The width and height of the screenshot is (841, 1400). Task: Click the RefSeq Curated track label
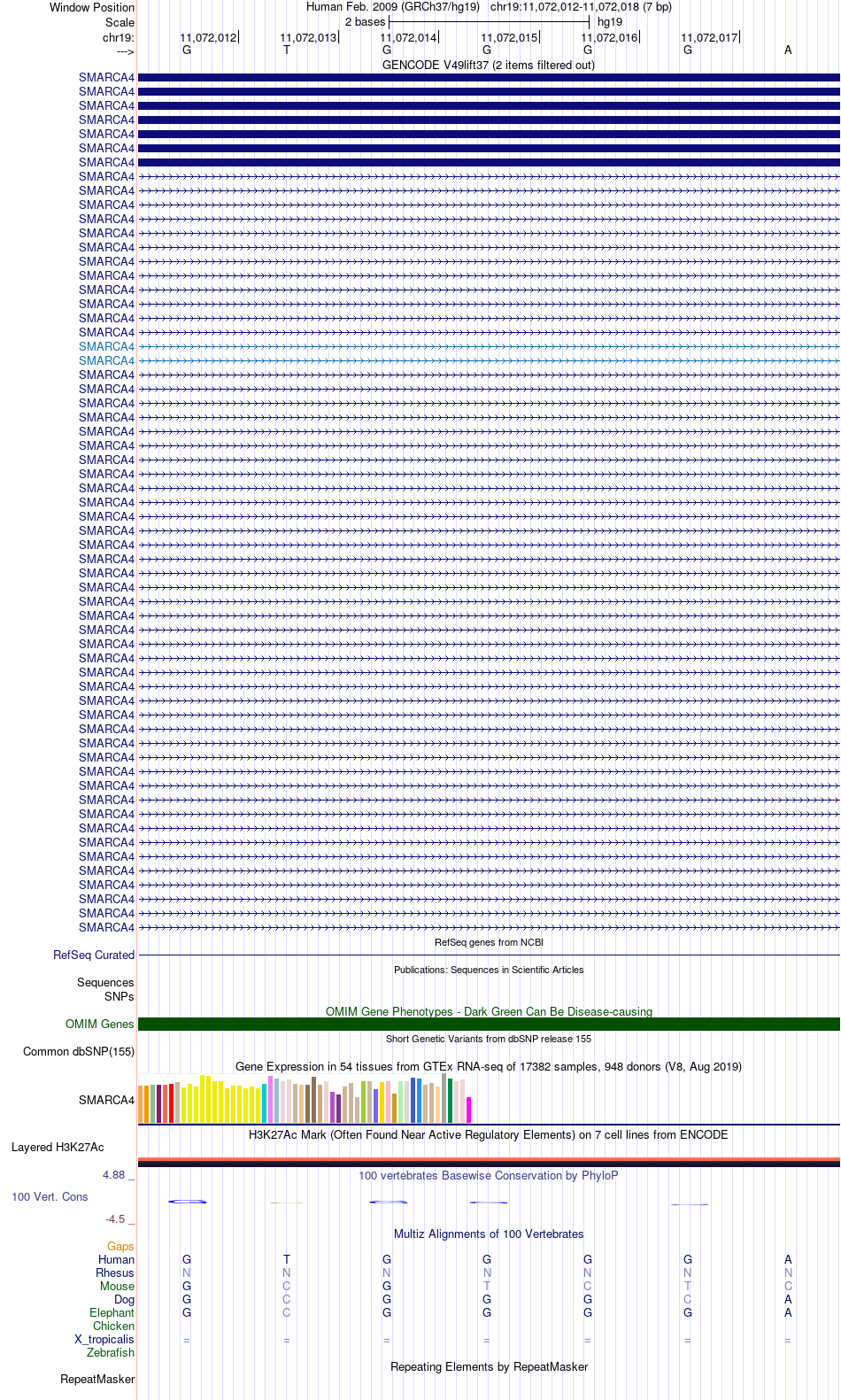coord(94,955)
